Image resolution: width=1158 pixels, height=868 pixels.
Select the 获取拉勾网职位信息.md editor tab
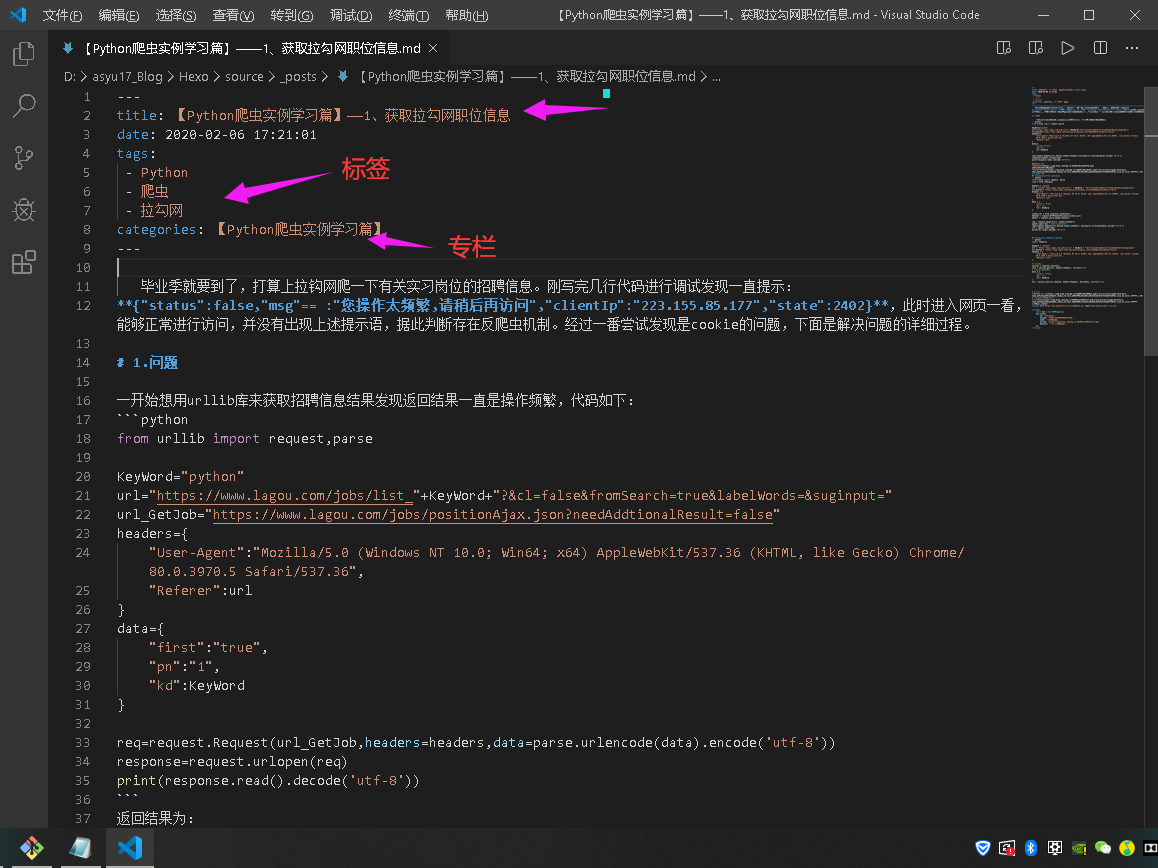251,48
